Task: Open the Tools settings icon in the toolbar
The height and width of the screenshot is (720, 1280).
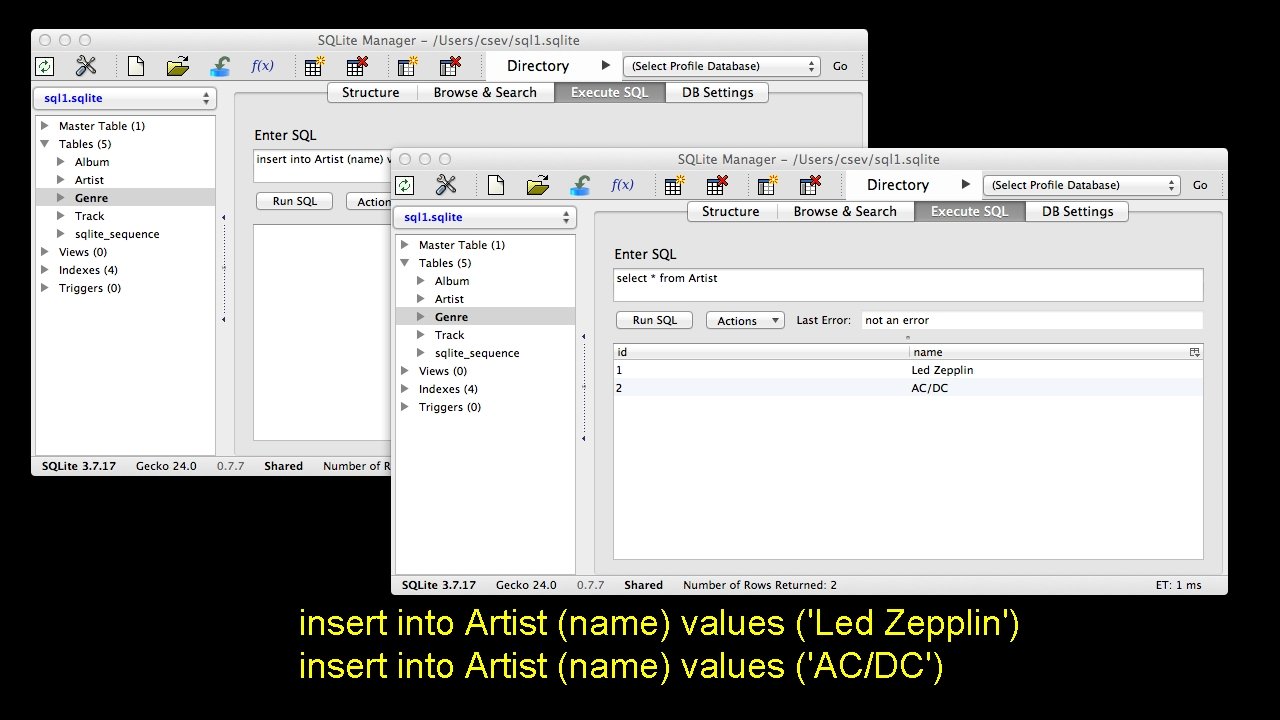Action: 446,185
